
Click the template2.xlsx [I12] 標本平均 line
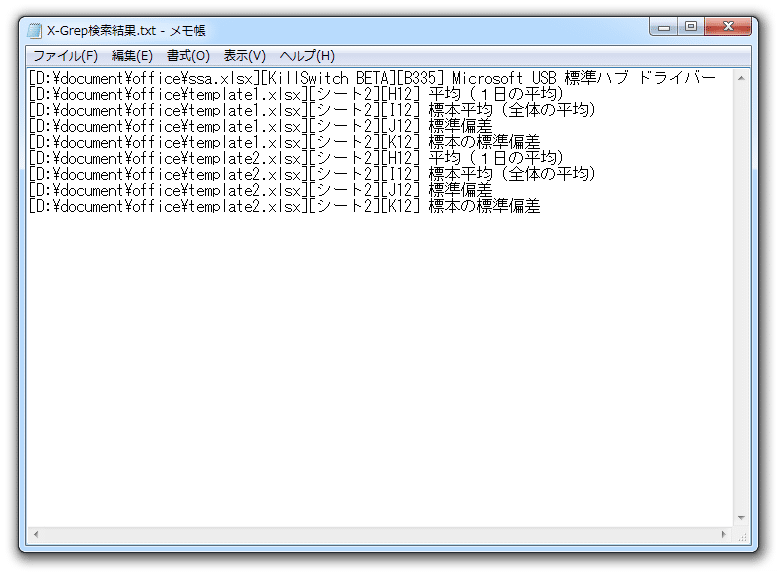(x=312, y=174)
